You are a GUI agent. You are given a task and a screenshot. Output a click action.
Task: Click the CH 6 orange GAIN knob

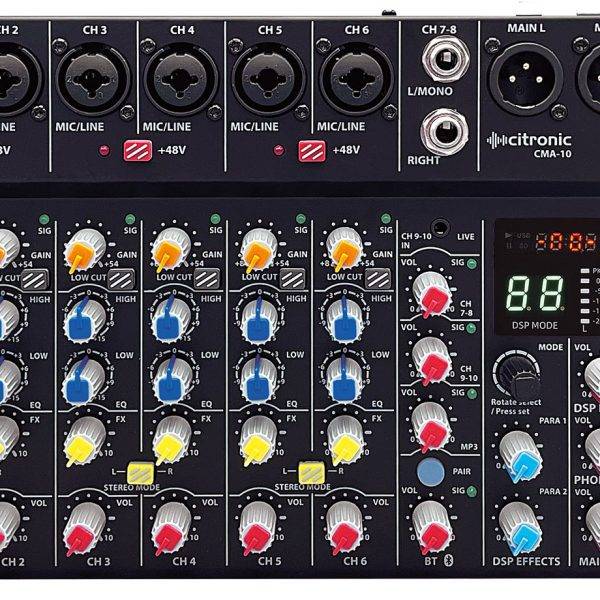click(x=344, y=249)
